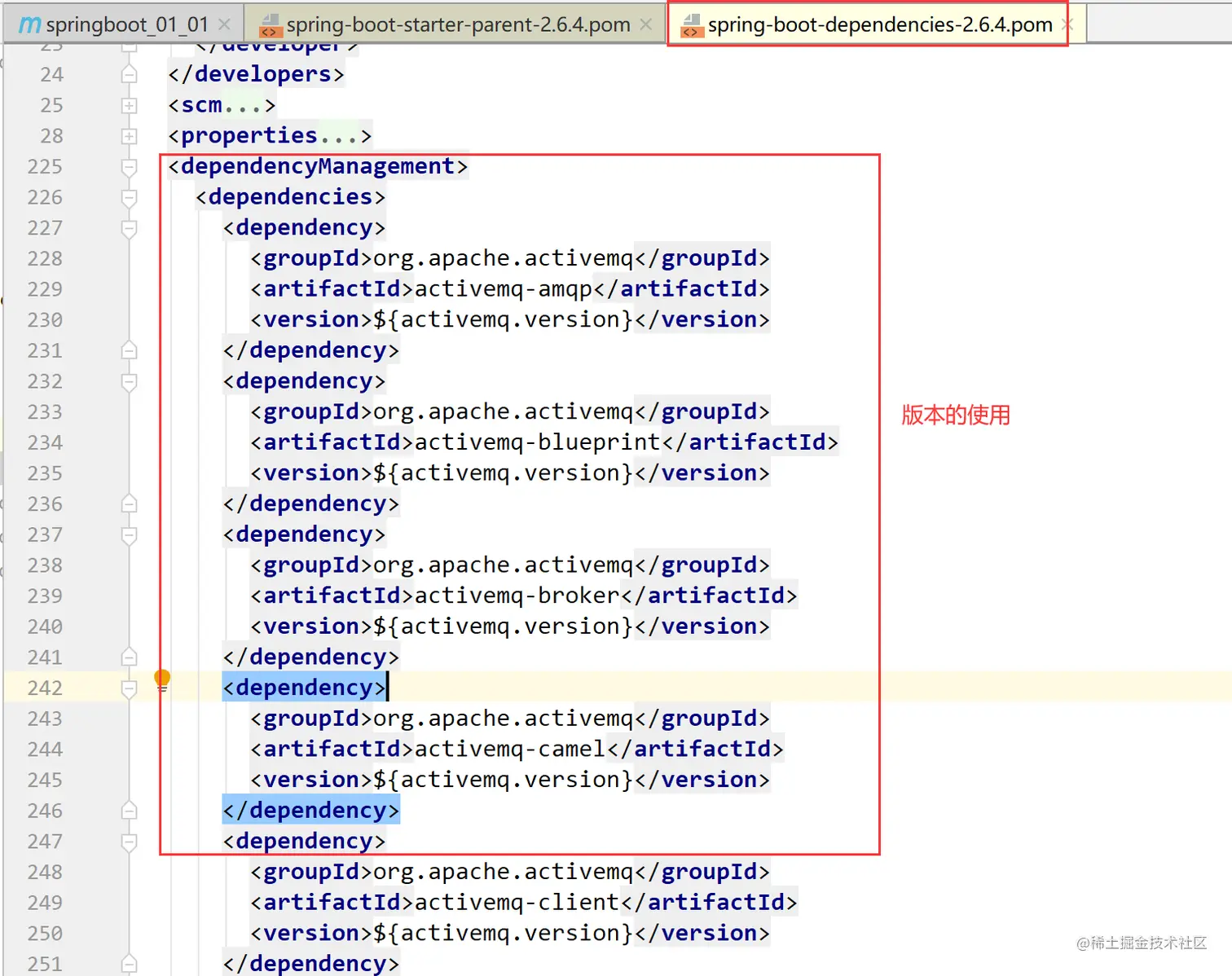1232x976 pixels.
Task: Click ${activemq.version} on line 250
Action: [504, 934]
